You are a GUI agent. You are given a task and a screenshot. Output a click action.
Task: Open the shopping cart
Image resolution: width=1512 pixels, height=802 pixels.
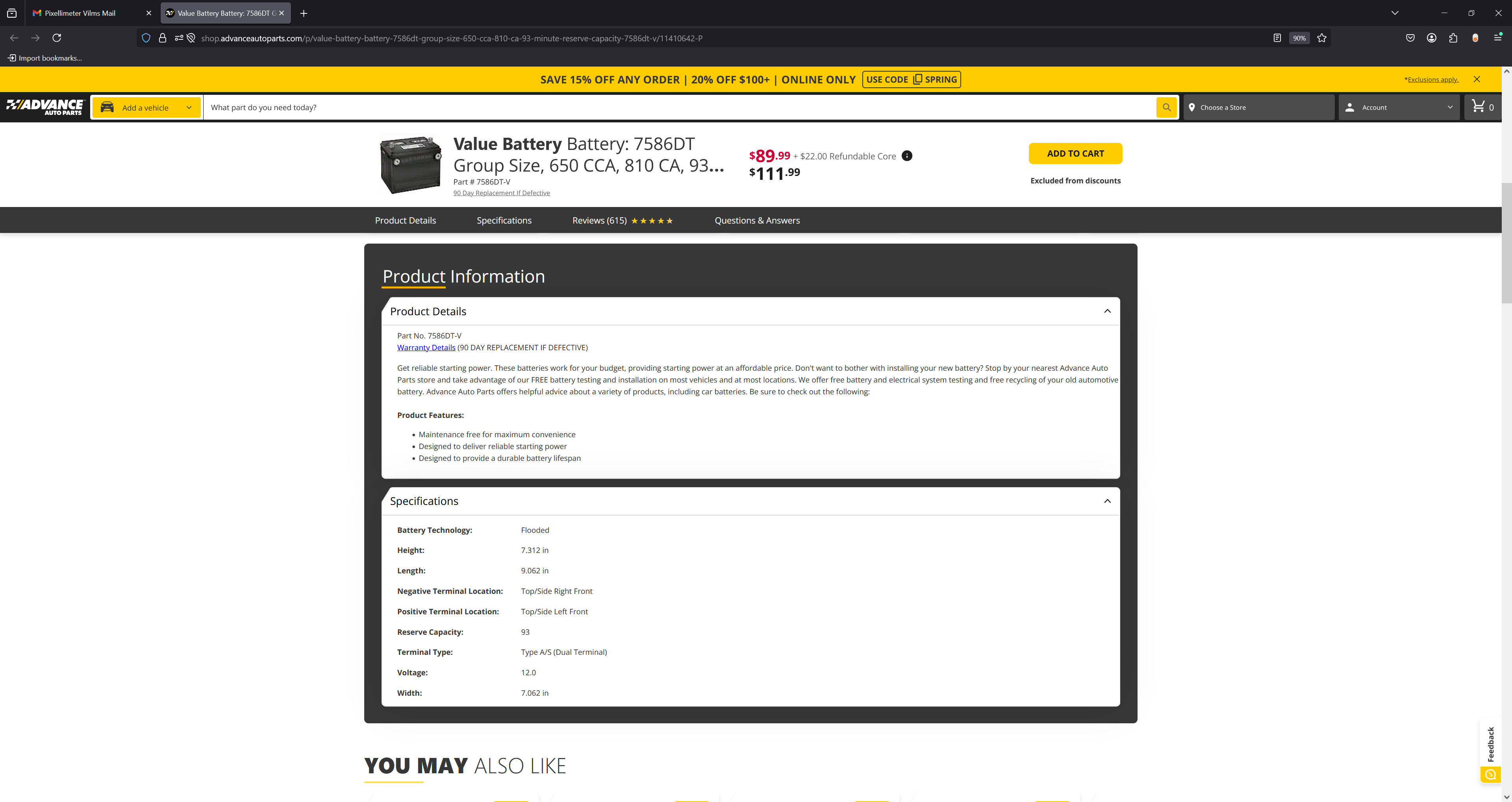coord(1482,107)
